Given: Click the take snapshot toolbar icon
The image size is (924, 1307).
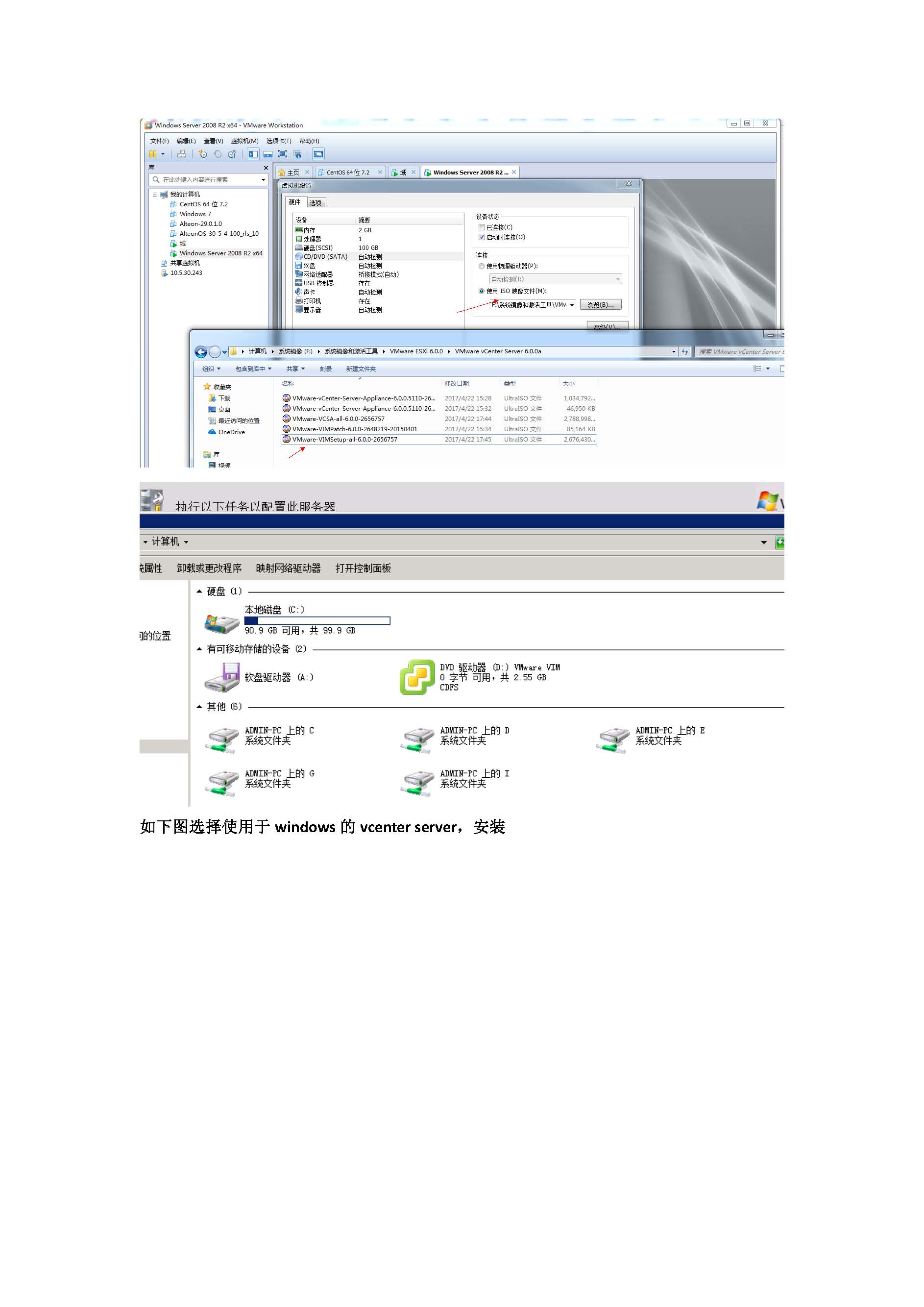Looking at the screenshot, I should [x=202, y=154].
